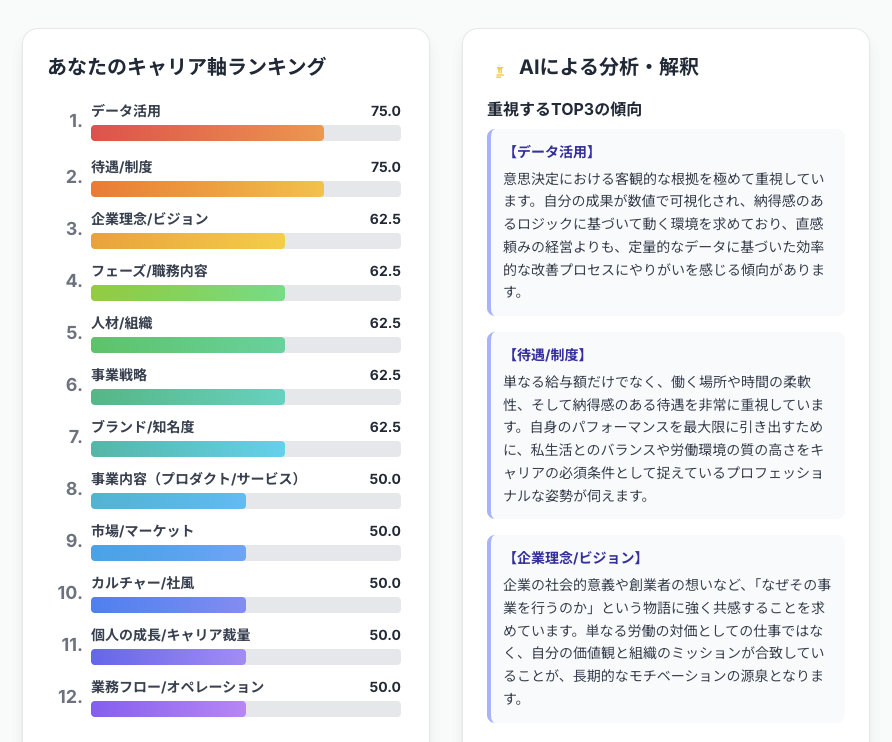Click the trophy icon beside AIによる分析・解釈
892x742 pixels.
pyautogui.click(x=498, y=70)
